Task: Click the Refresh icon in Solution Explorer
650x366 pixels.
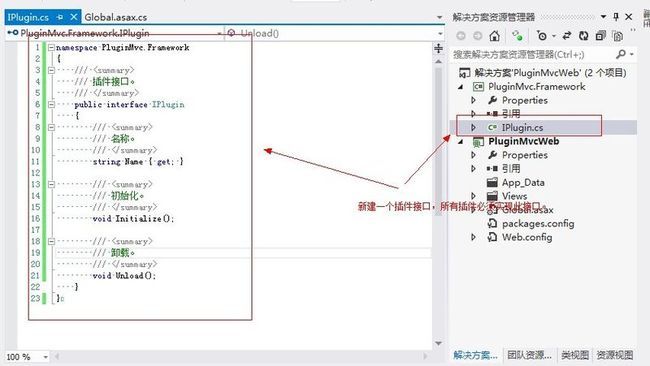Action: (x=584, y=36)
